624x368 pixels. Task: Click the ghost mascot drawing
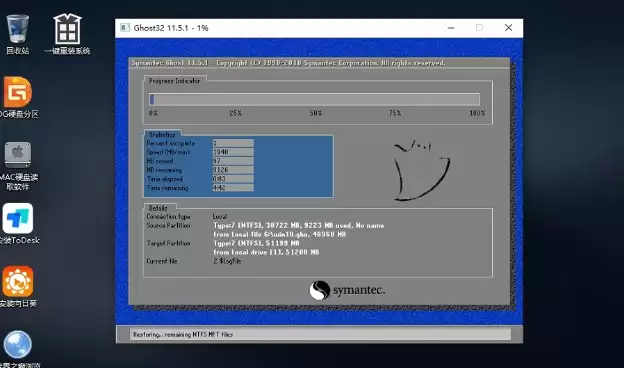421,170
